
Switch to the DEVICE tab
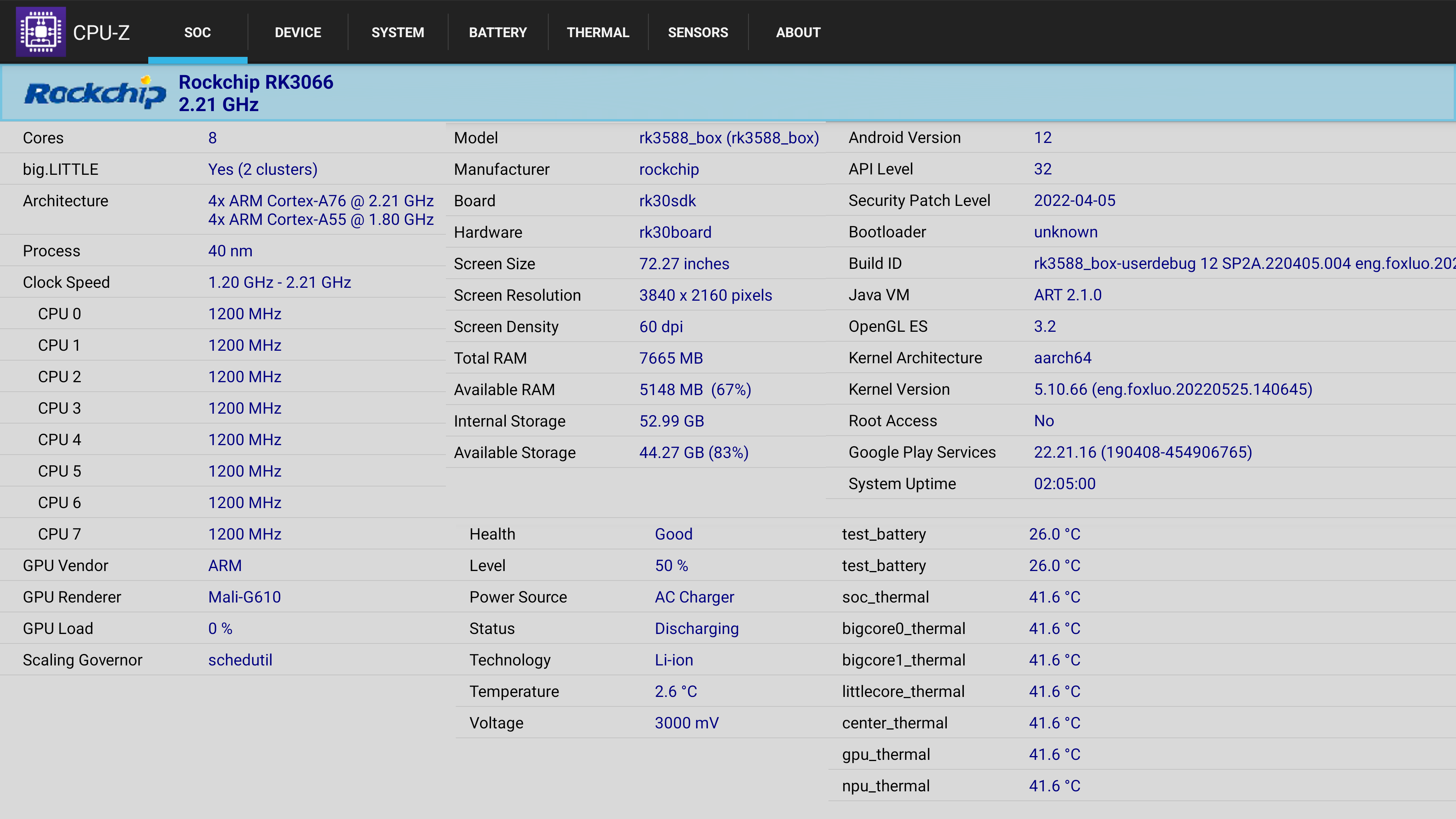point(298,32)
